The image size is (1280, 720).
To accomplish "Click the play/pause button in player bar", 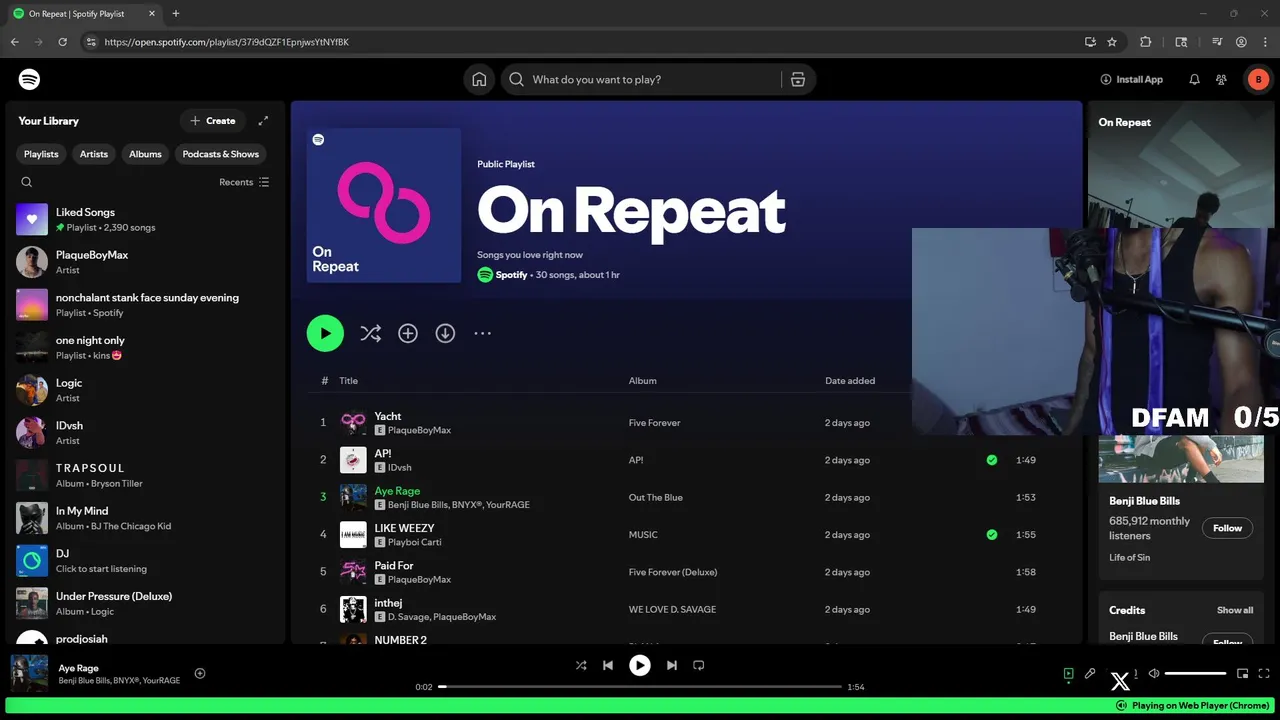I will point(640,665).
